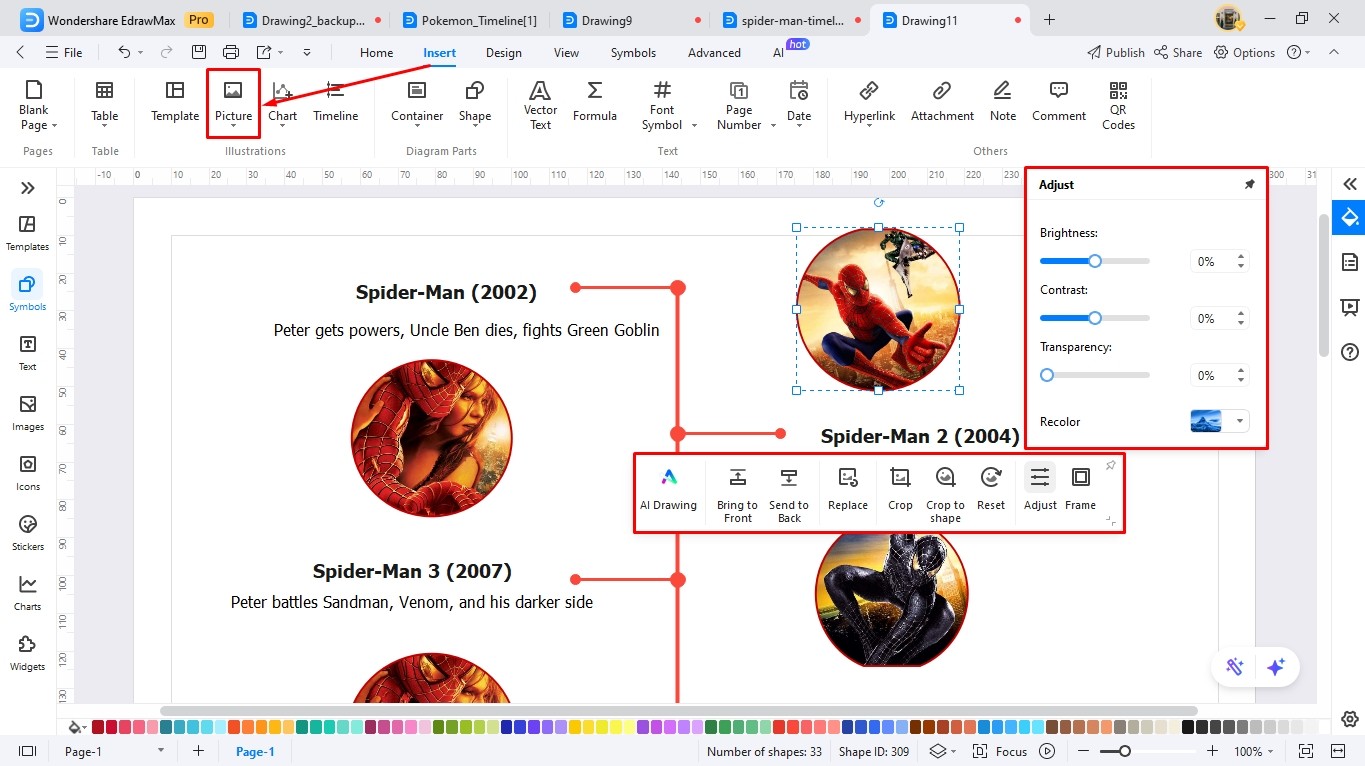Open the Recolor dropdown

point(1241,421)
